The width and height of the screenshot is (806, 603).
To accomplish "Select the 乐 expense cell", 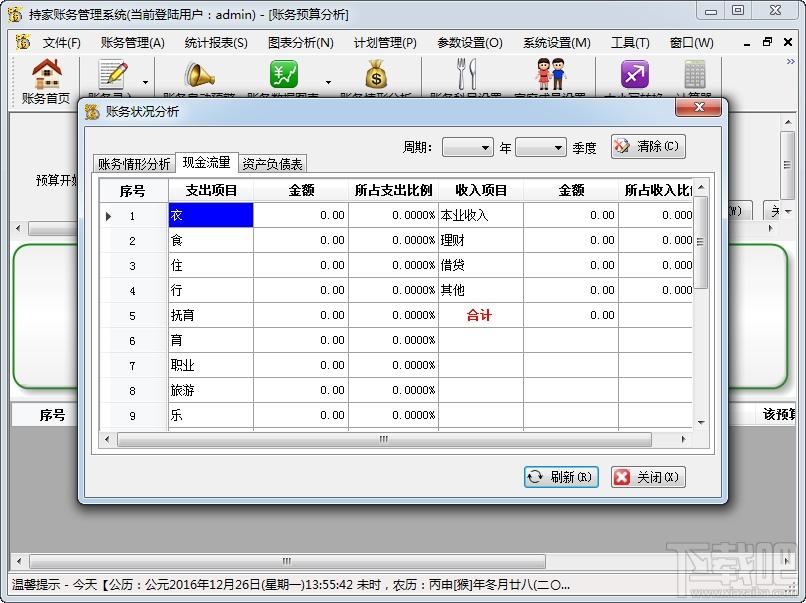I will click(x=211, y=415).
